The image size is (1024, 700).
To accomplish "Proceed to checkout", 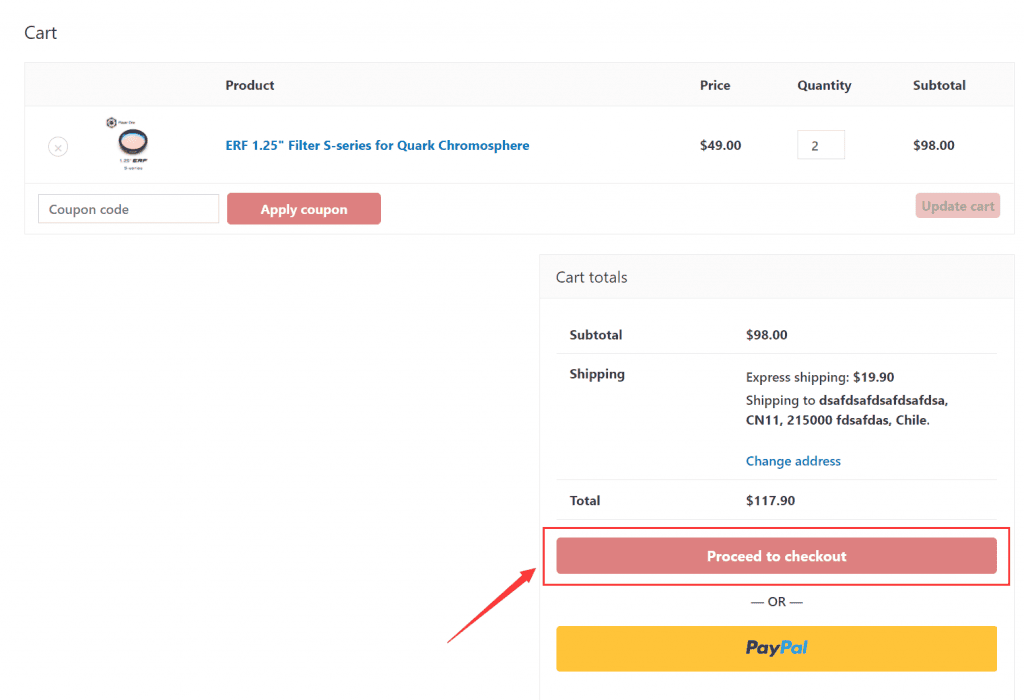I will pos(776,556).
